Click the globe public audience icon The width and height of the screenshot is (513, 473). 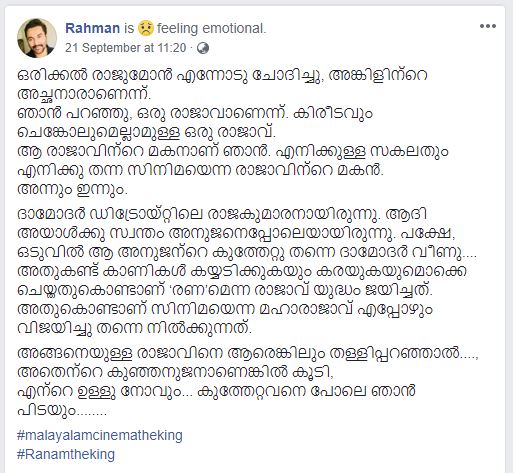coord(203,48)
